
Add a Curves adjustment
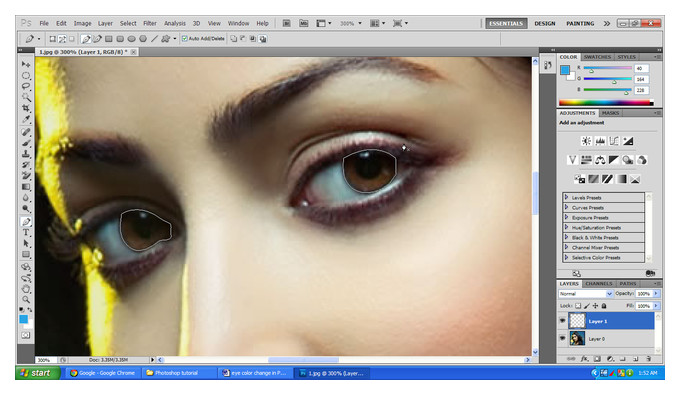point(614,141)
